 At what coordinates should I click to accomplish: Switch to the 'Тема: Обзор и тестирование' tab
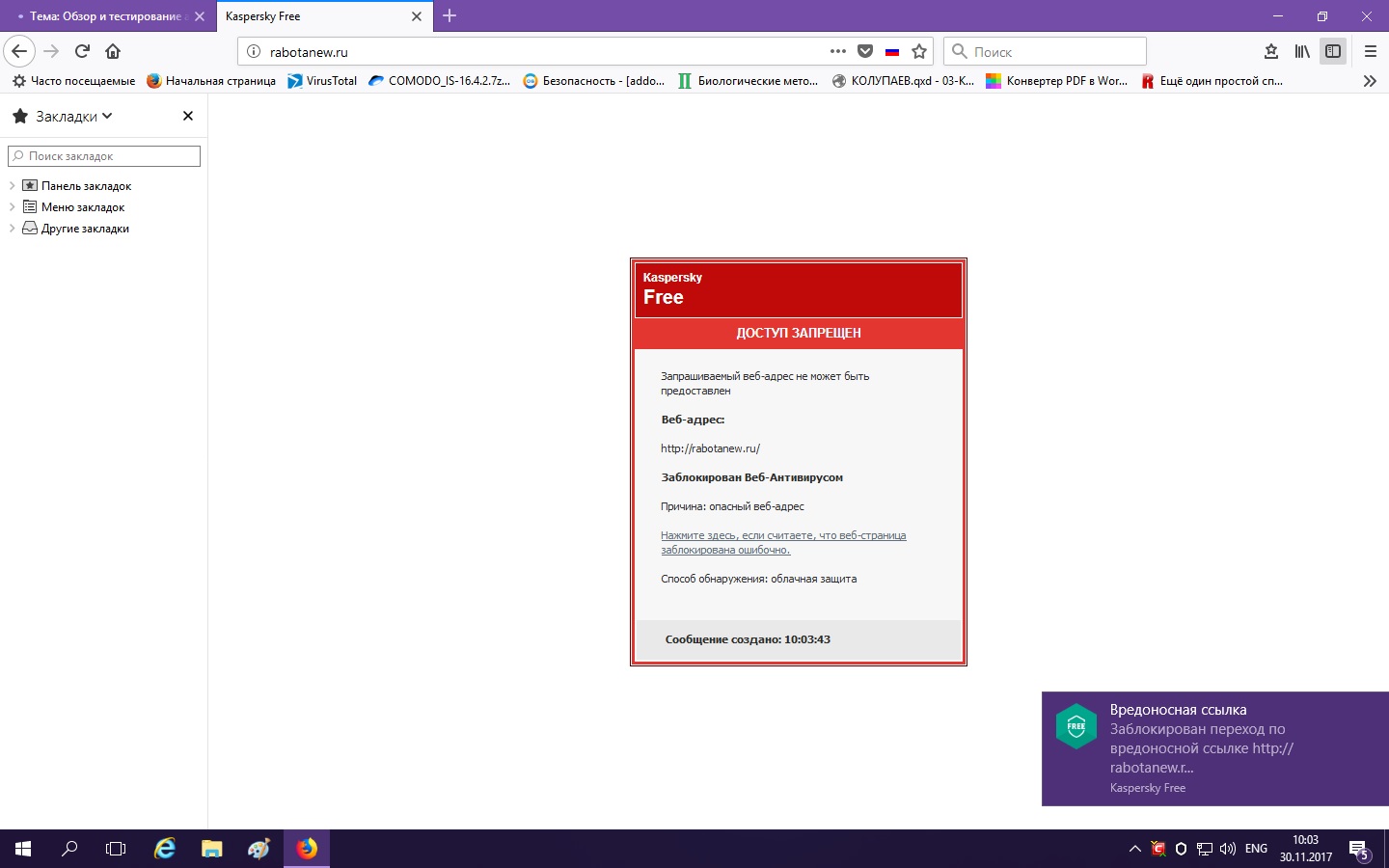pyautogui.click(x=106, y=16)
